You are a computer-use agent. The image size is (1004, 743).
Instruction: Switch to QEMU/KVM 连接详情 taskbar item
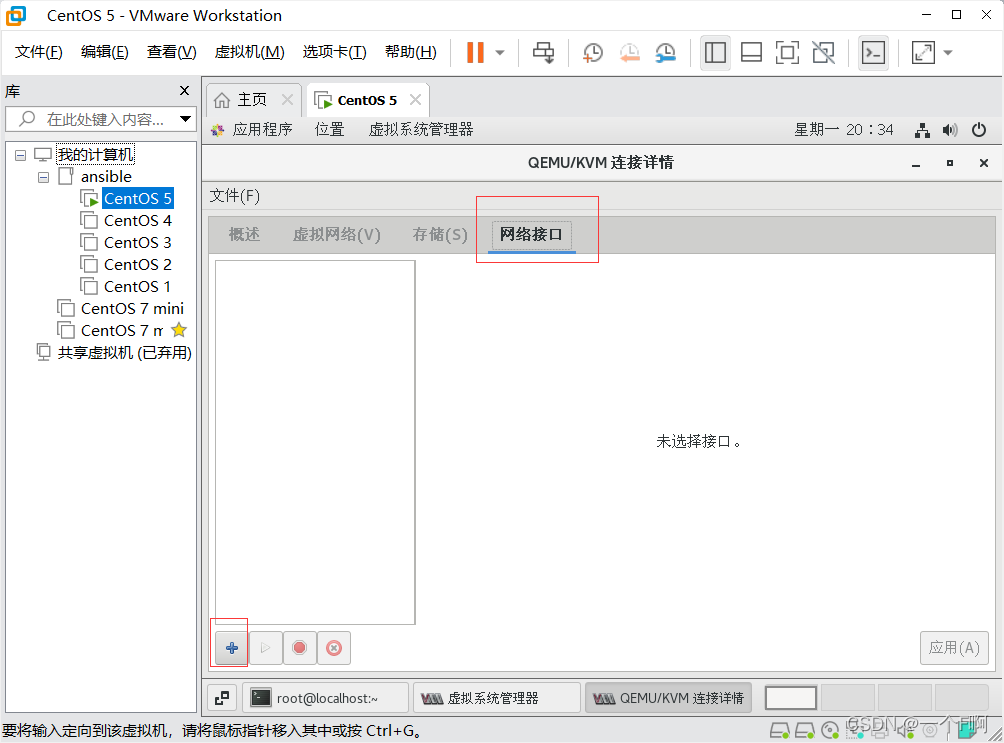pos(668,698)
